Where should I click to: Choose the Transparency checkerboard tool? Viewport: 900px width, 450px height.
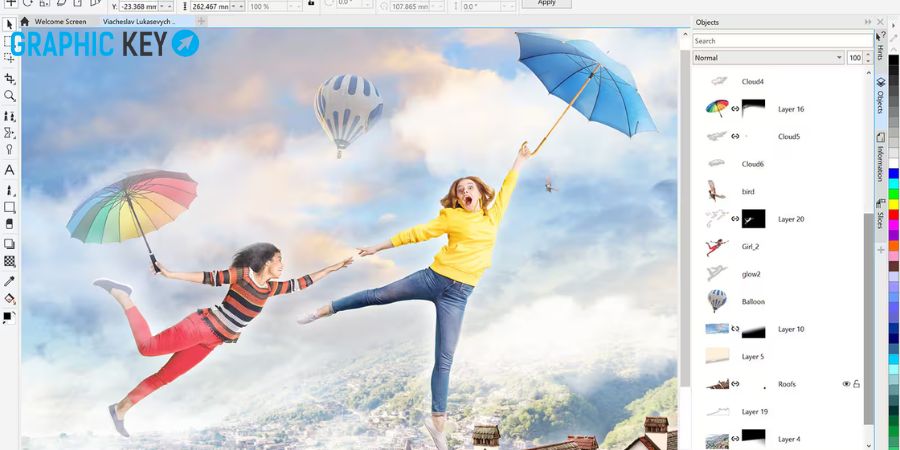(x=9, y=261)
